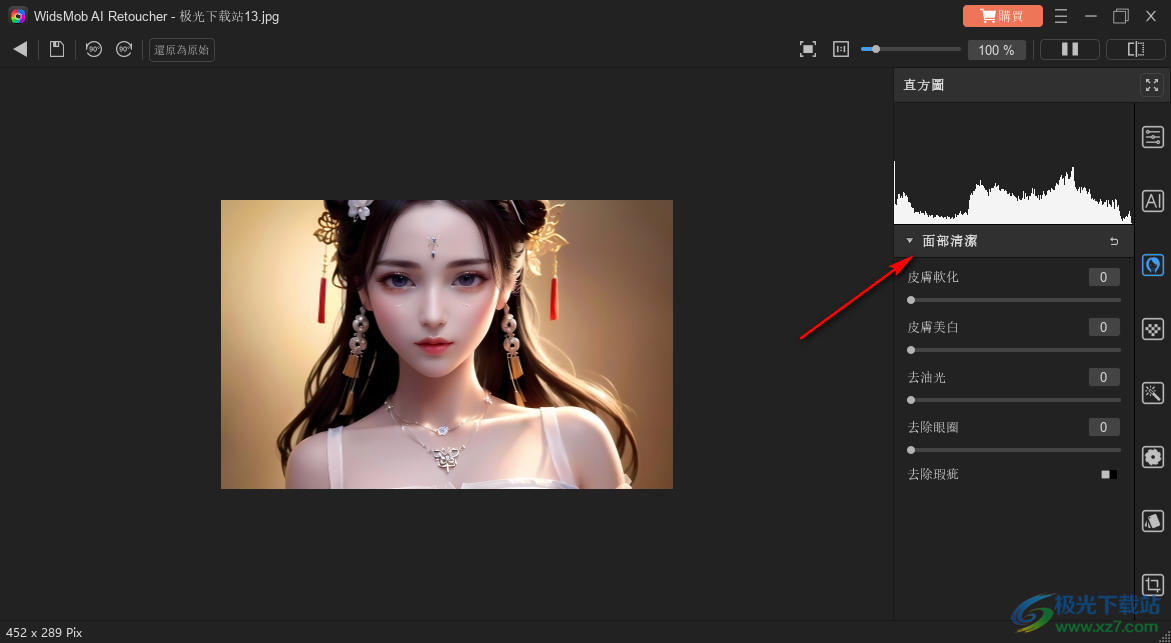1171x643 pixels.
Task: Open the AI tools panel
Action: pos(1153,201)
